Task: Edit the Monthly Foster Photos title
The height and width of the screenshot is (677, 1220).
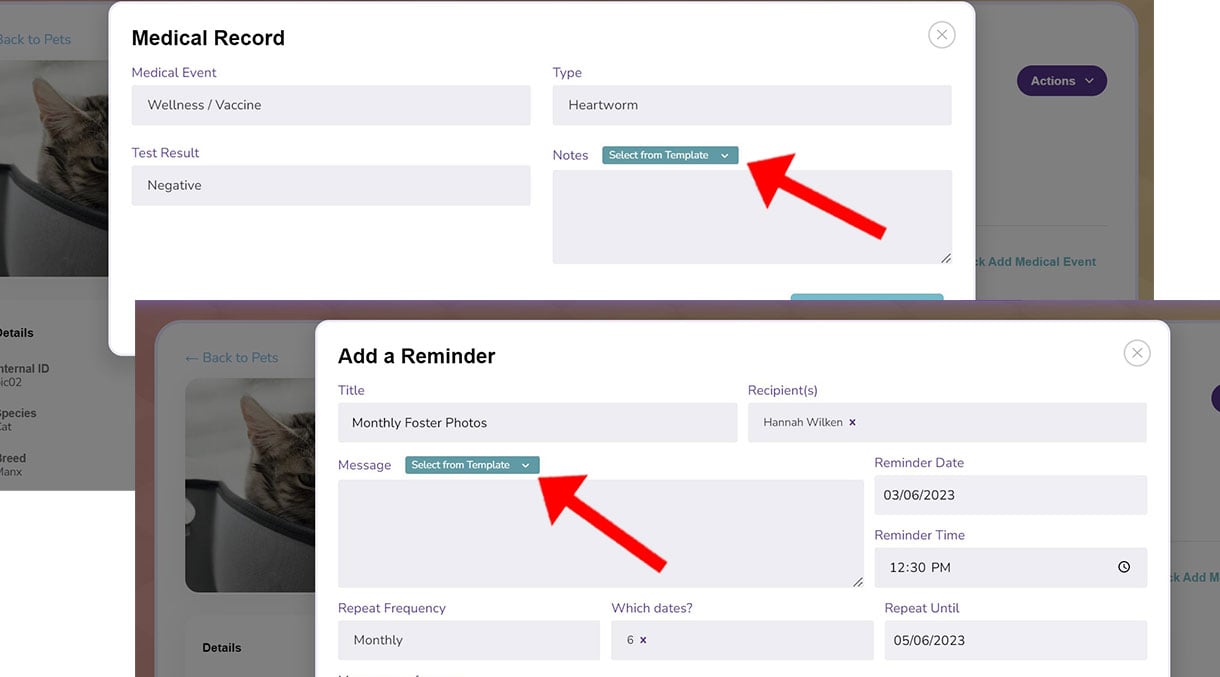Action: (x=537, y=423)
